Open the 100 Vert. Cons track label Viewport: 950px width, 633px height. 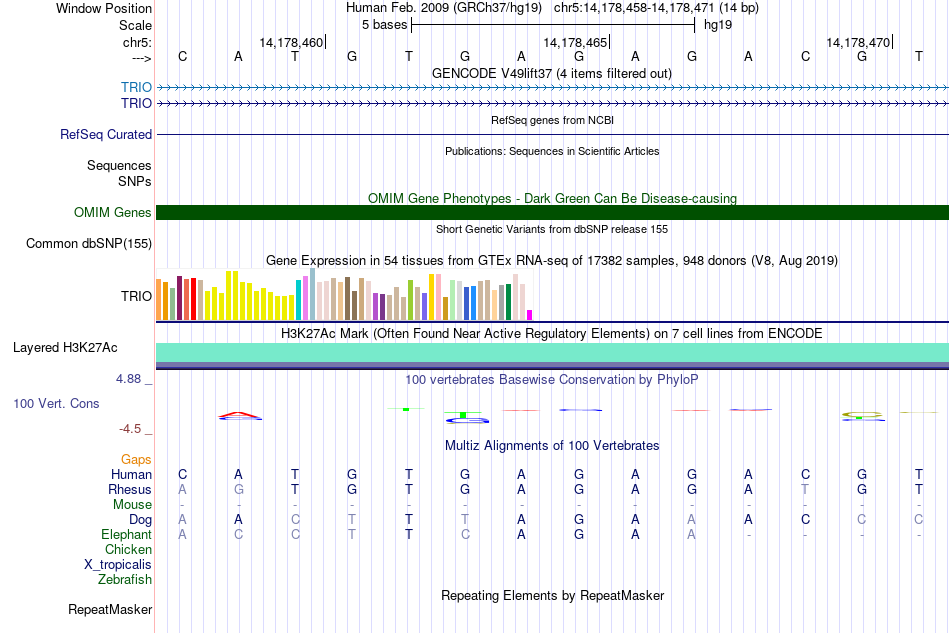(x=56, y=403)
